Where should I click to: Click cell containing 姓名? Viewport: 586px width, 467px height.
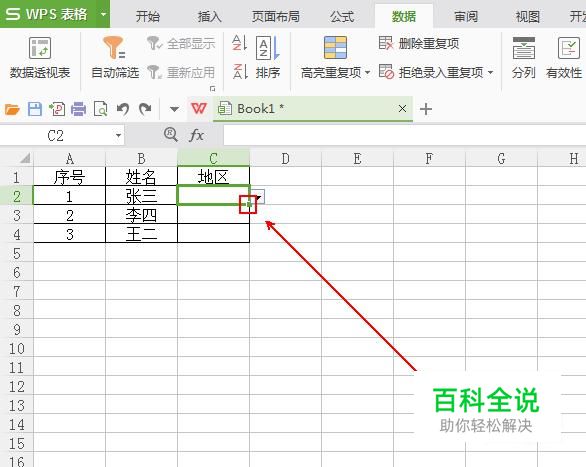click(141, 177)
